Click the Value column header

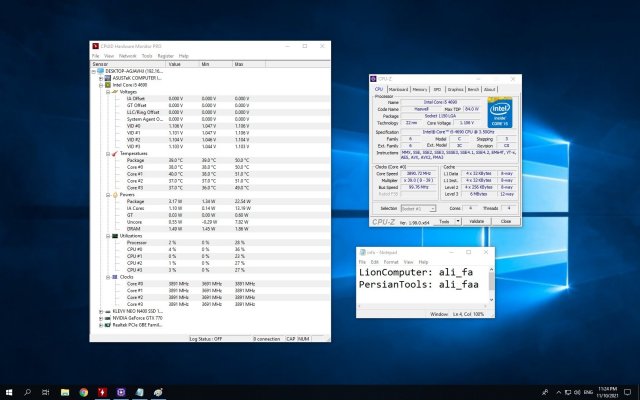(175, 64)
